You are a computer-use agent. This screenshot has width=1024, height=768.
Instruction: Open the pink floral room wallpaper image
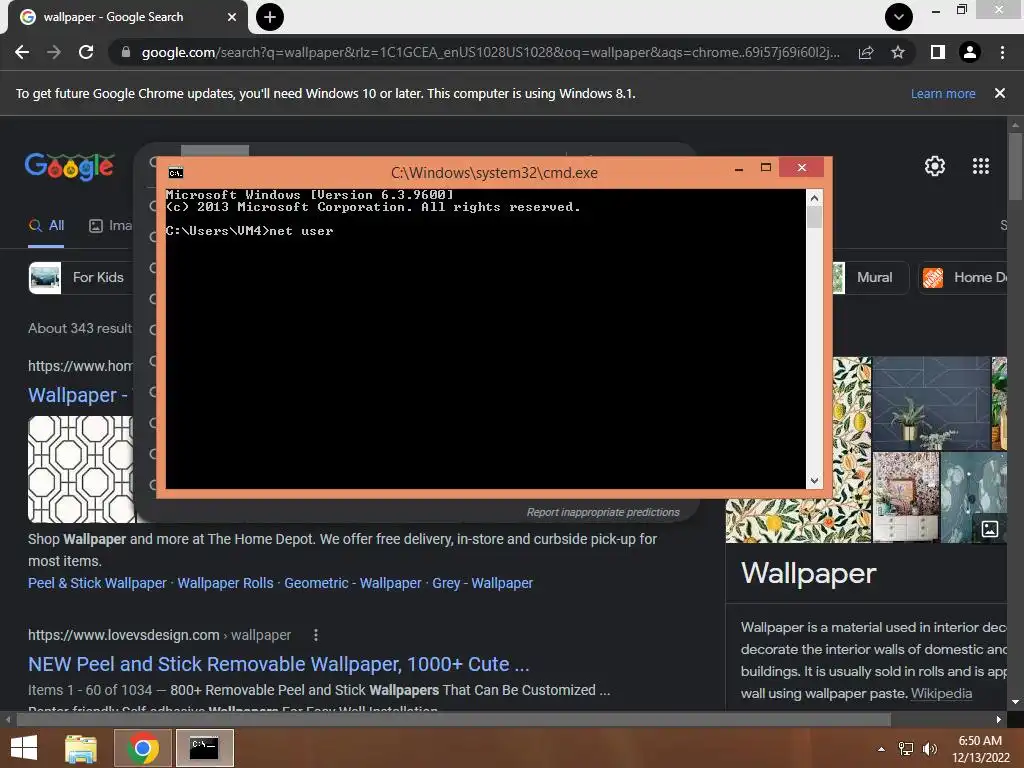906,497
